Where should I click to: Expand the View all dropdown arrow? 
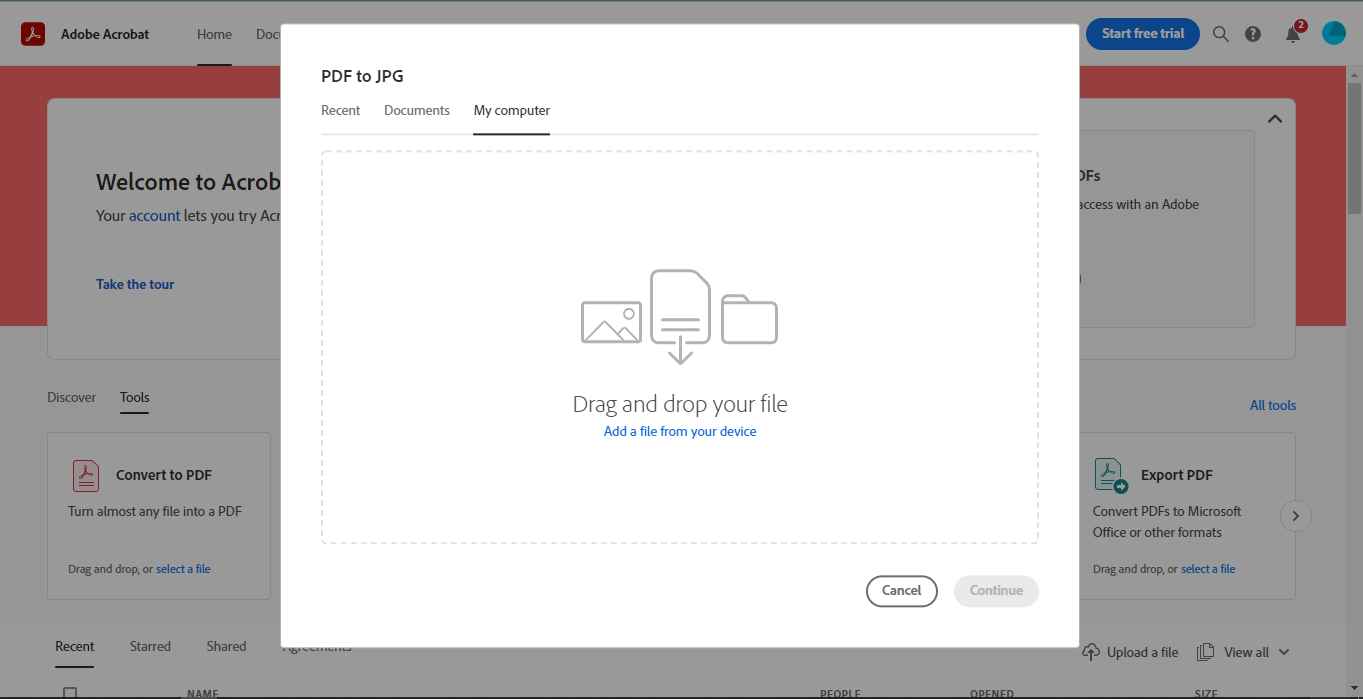point(1284,652)
